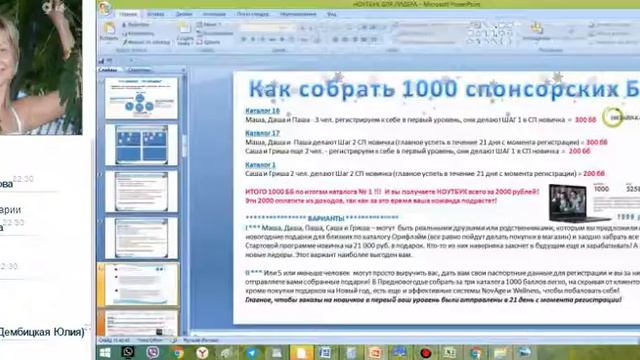This screenshot has width=640, height=360.
Task: Open the Показ слайдов ribbon tab
Action: [253, 14]
